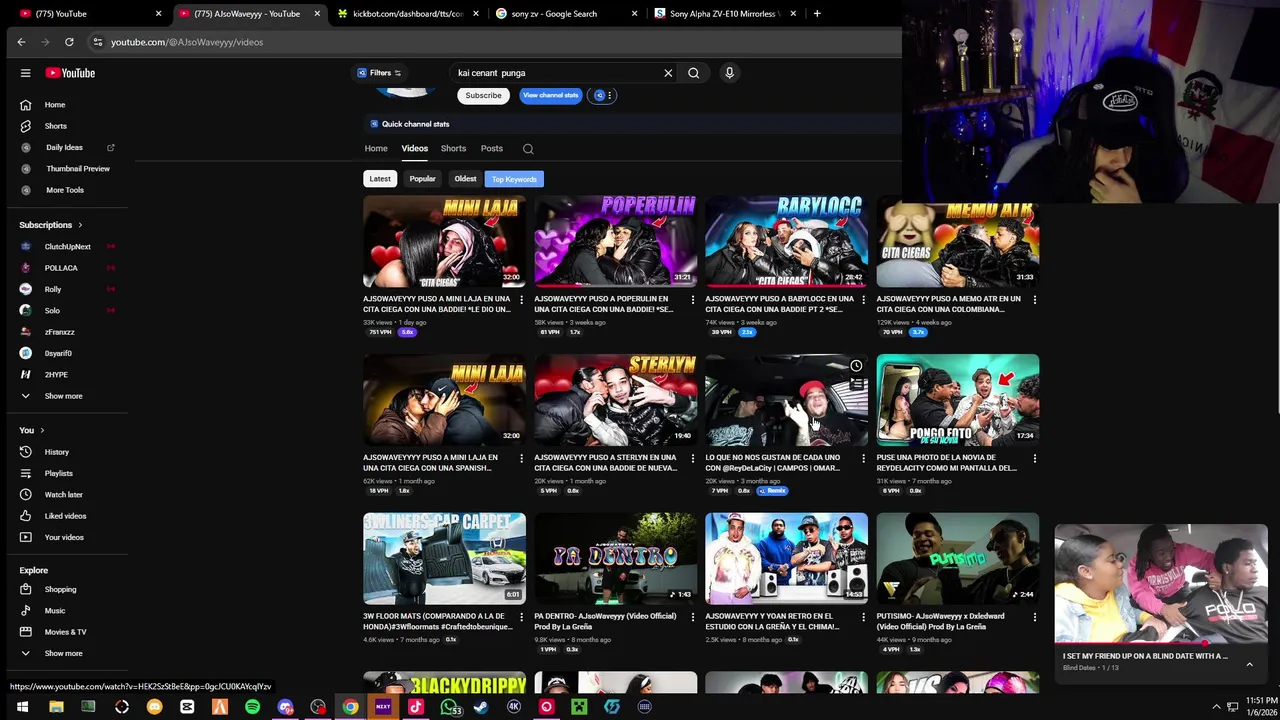Open WhatsApp from the taskbar
The image size is (1280, 720).
448,707
